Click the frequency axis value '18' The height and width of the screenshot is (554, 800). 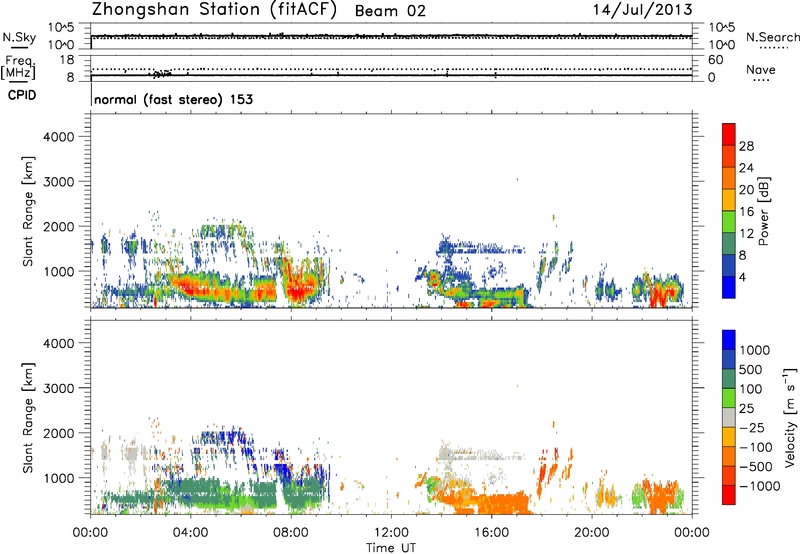coord(67,60)
